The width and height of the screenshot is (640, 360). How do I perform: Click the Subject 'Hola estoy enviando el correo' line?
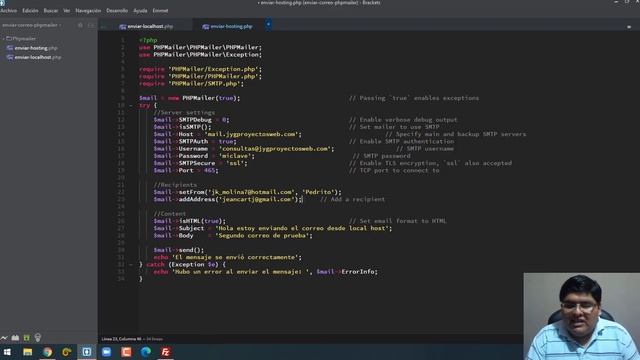(273, 228)
